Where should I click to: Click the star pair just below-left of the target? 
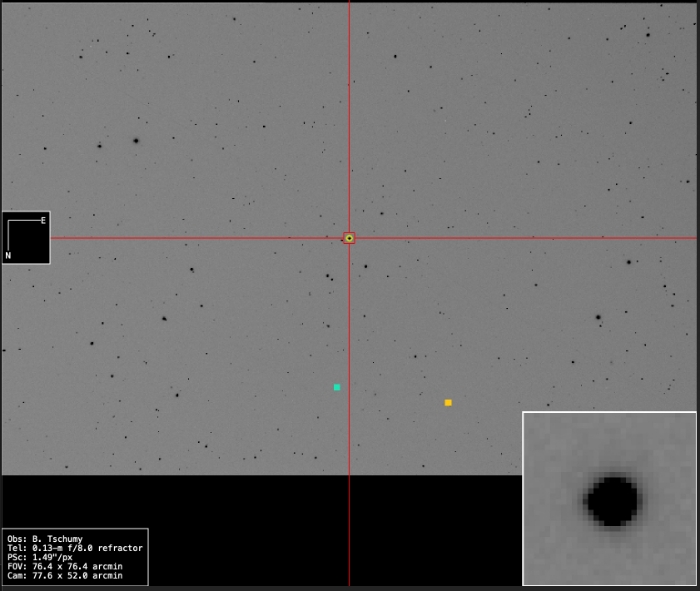[328, 277]
